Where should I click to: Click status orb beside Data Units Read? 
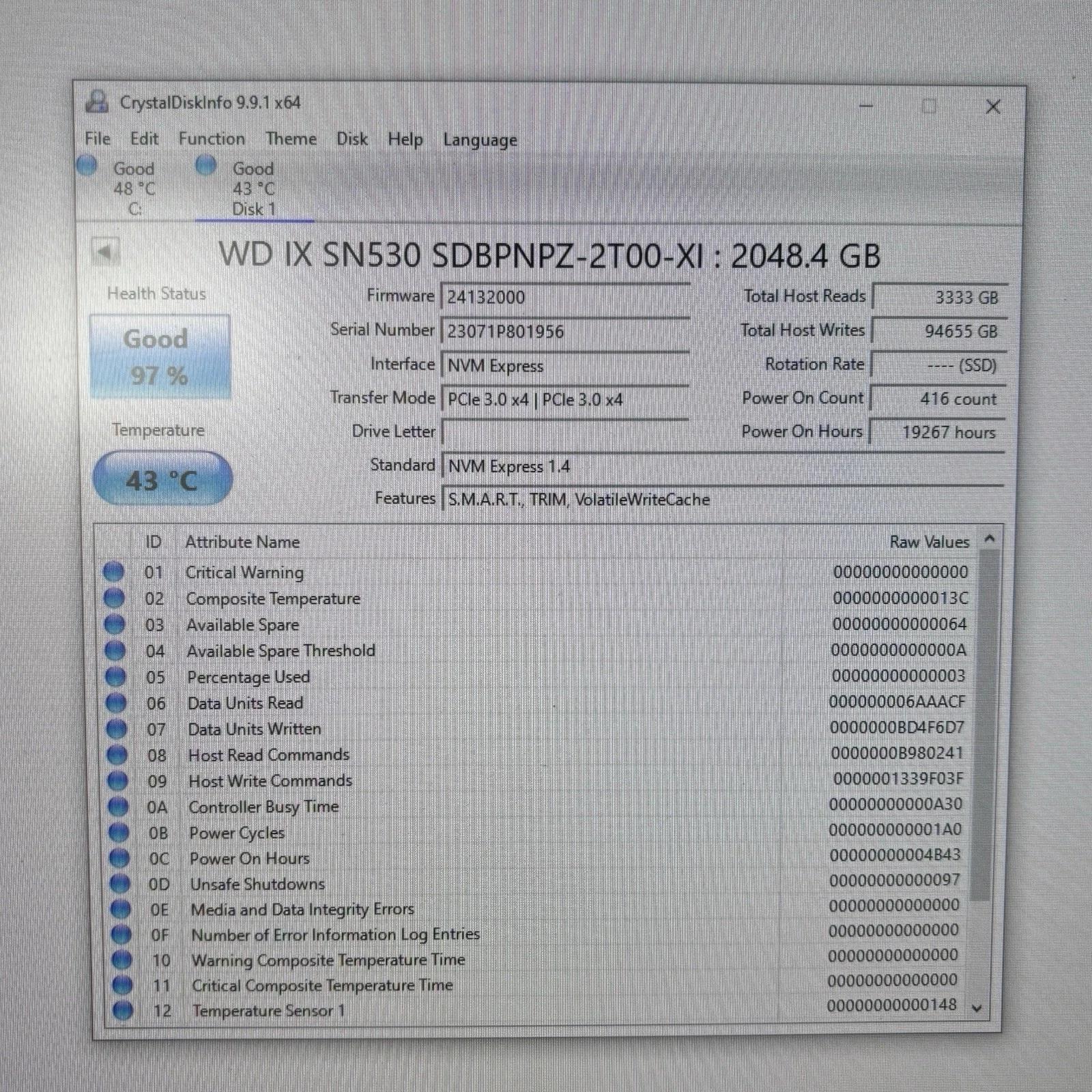(x=116, y=702)
